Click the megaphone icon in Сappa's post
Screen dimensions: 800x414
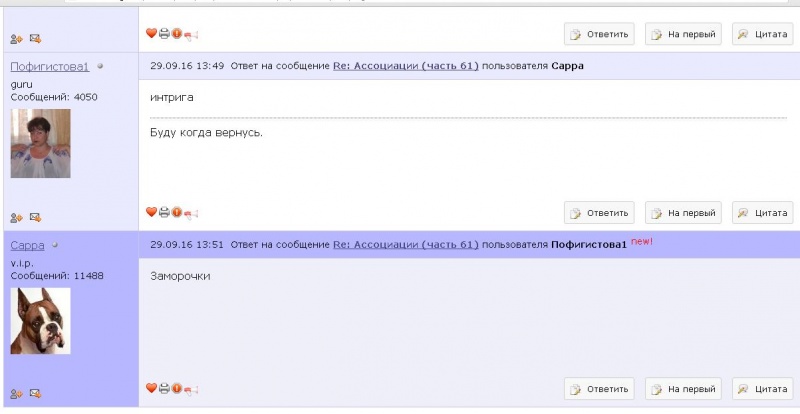191,388
